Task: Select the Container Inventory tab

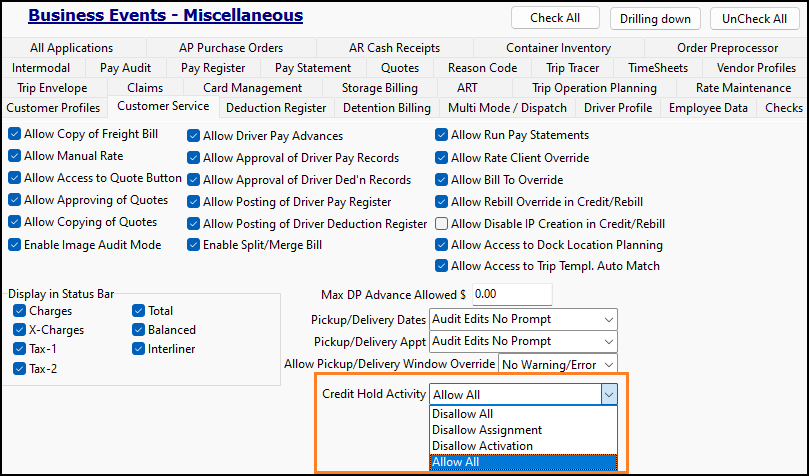Action: (x=558, y=48)
